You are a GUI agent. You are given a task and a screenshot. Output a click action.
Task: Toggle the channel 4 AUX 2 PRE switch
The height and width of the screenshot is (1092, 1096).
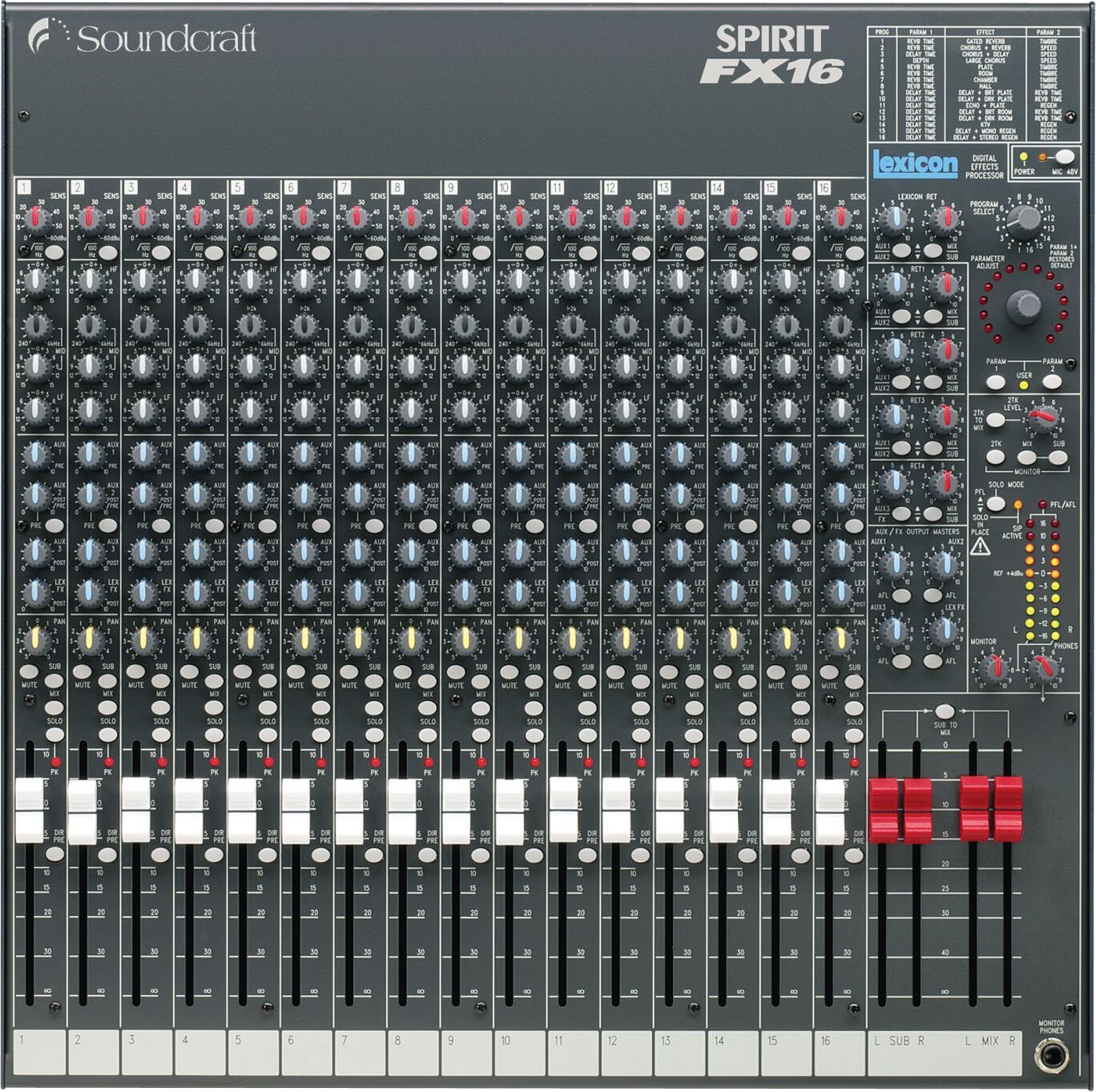[x=214, y=526]
